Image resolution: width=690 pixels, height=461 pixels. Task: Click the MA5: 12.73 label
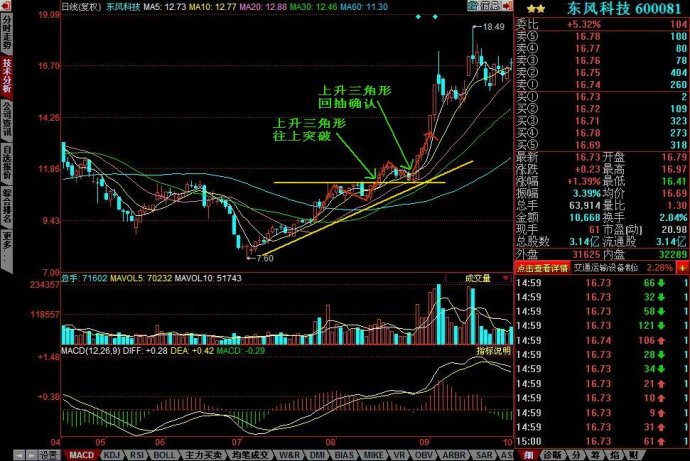[x=165, y=7]
